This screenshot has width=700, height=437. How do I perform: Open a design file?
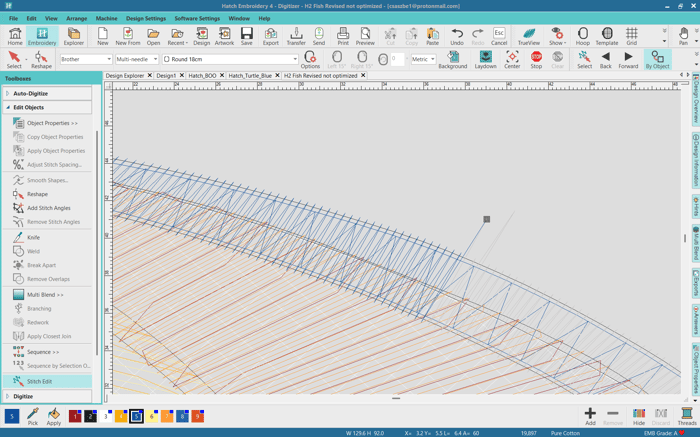tap(153, 36)
